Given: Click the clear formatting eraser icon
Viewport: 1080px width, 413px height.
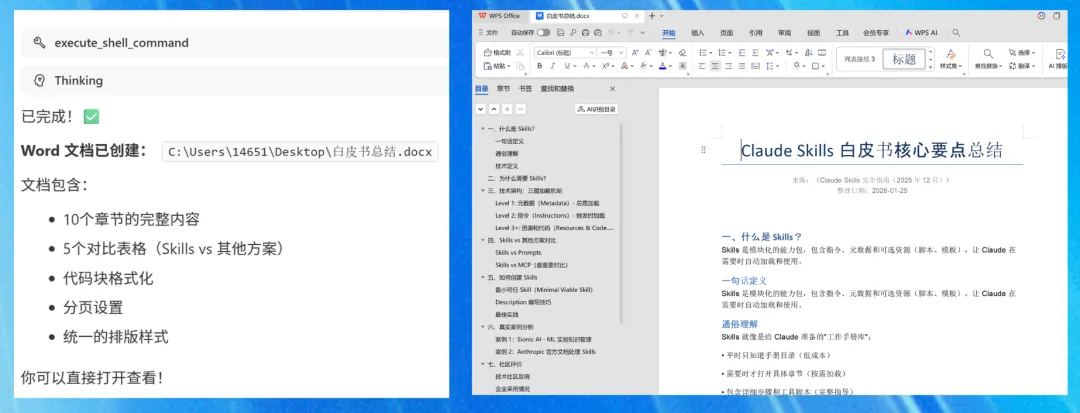Looking at the screenshot, I should (683, 53).
